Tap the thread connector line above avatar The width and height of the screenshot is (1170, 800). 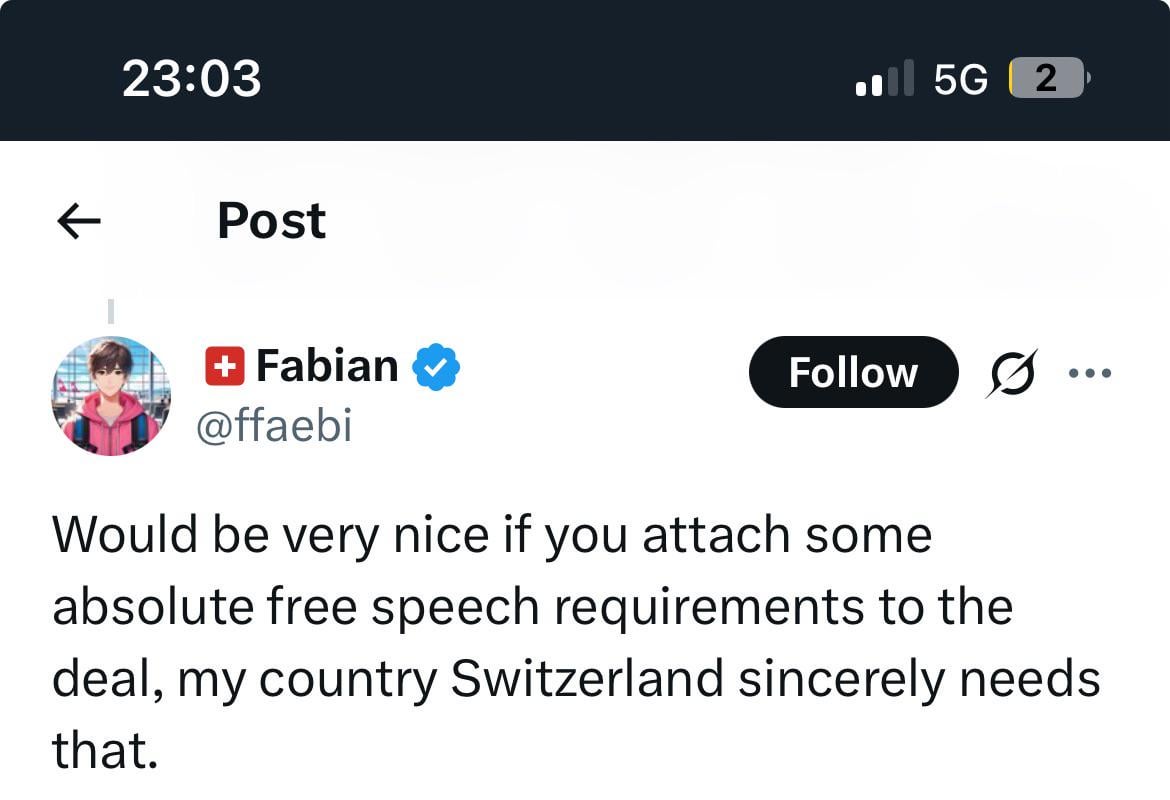[x=111, y=311]
